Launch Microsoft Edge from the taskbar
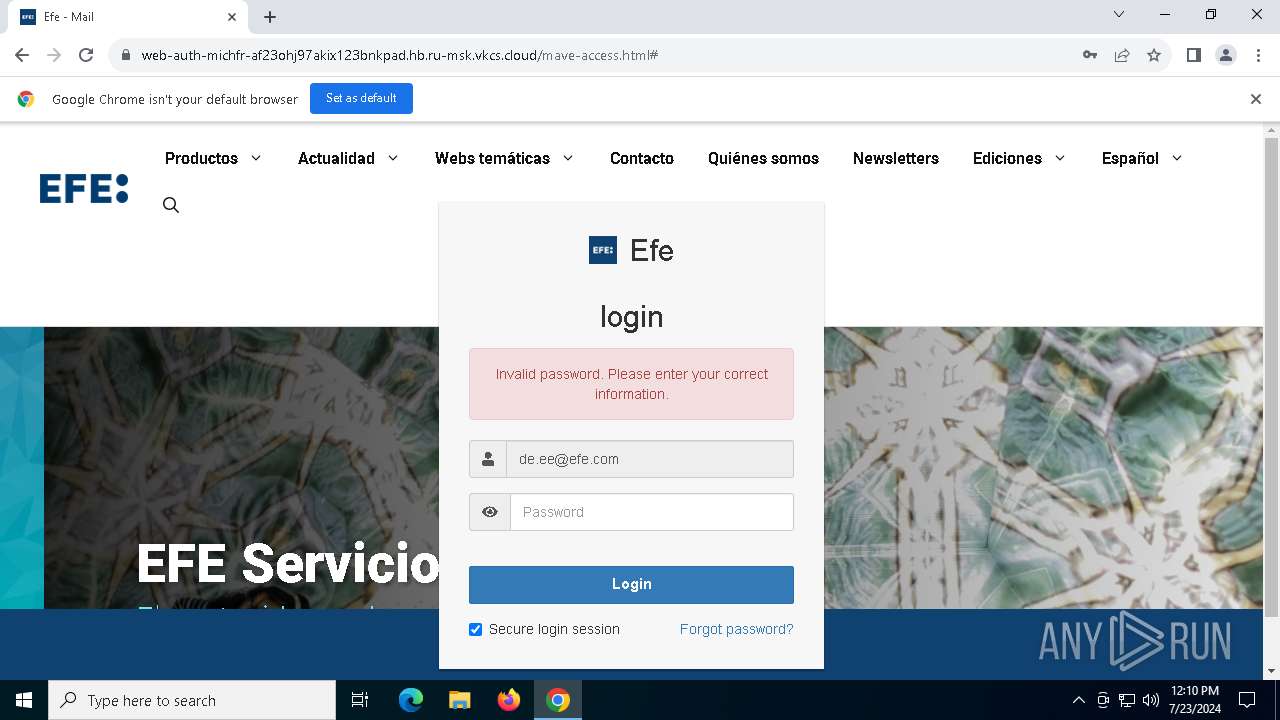The height and width of the screenshot is (720, 1280). (411, 700)
